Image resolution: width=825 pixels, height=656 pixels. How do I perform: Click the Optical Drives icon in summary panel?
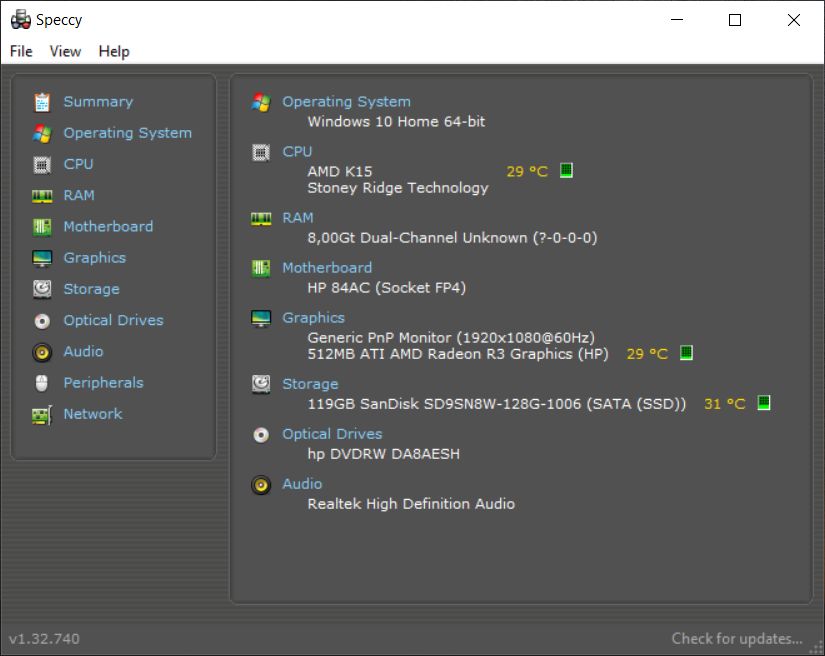click(261, 435)
